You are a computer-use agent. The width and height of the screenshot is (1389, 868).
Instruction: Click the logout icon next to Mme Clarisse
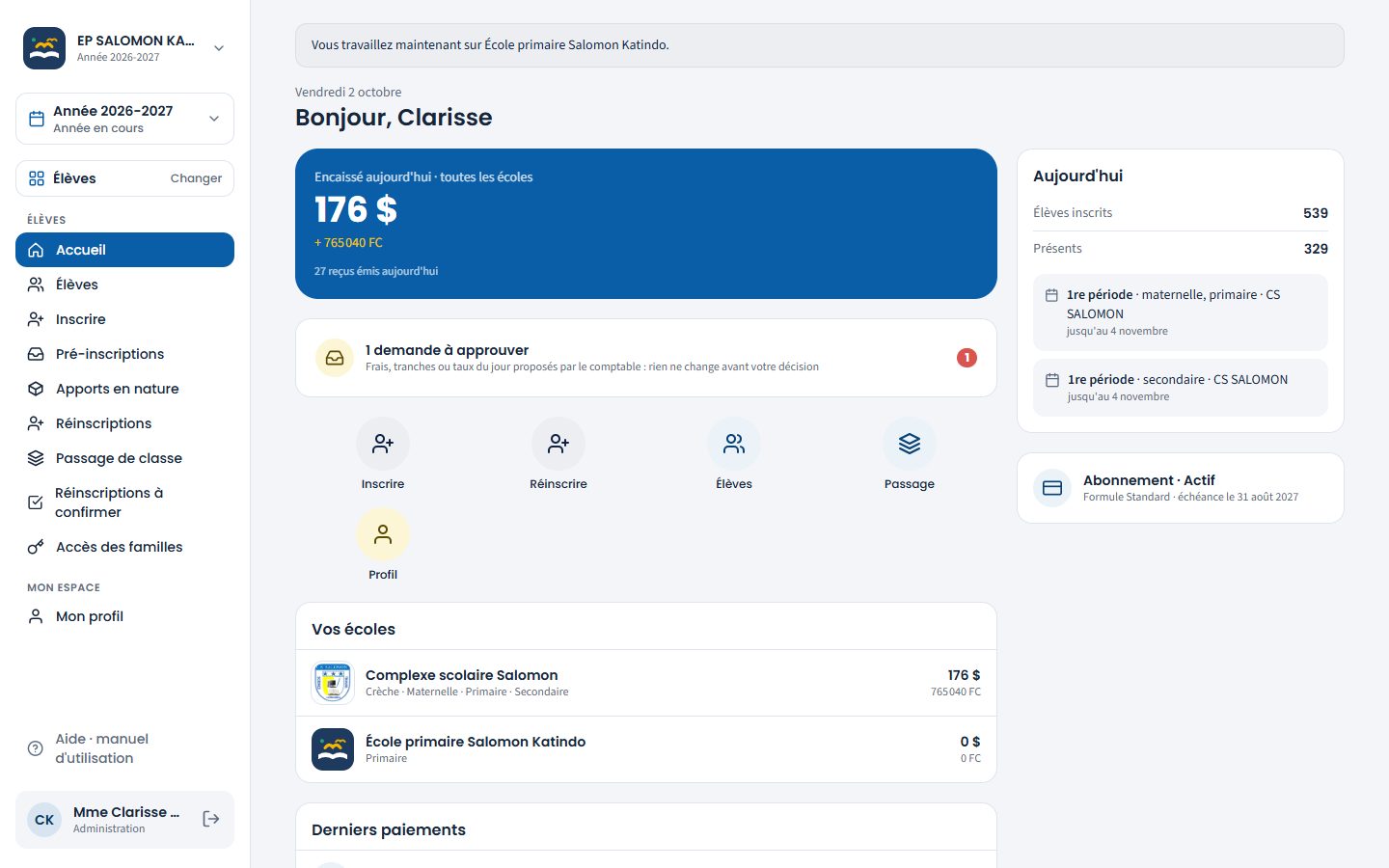pos(211,819)
